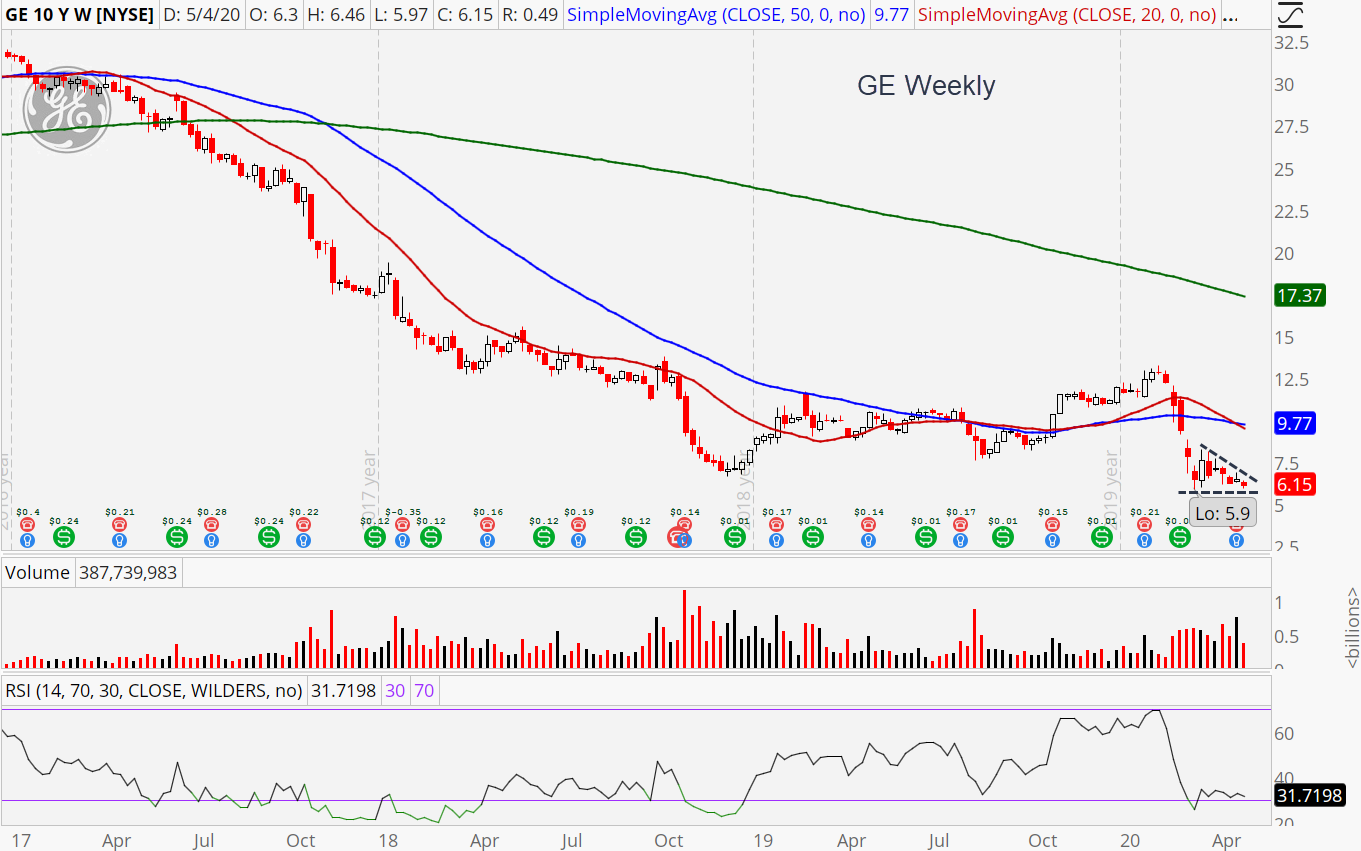Click the red phone icon under $0.22
Screen dimensions: 1361x851
click(x=303, y=524)
